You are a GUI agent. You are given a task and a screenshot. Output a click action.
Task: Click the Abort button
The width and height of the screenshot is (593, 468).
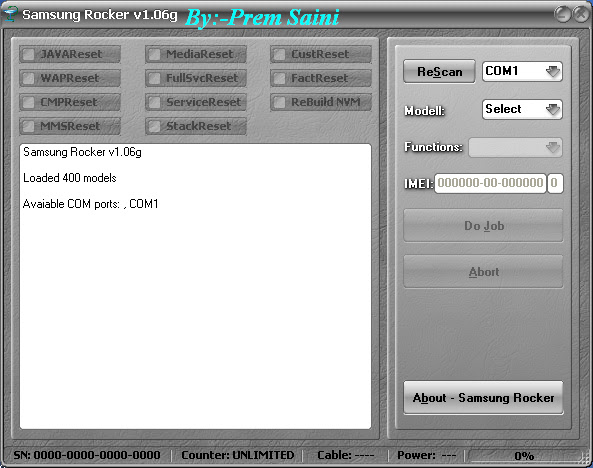pyautogui.click(x=483, y=272)
